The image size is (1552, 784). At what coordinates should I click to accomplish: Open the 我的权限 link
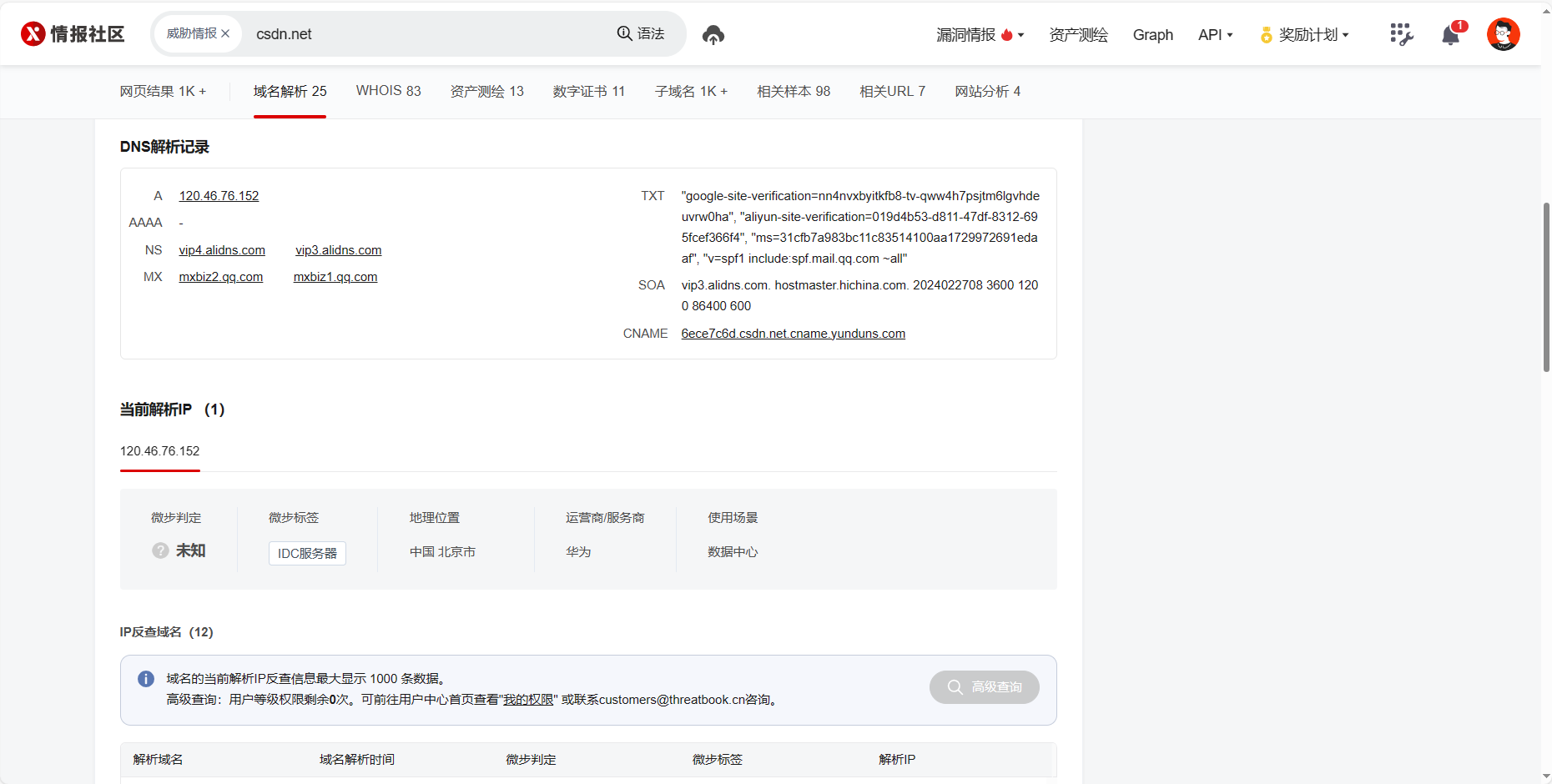pyautogui.click(x=528, y=700)
